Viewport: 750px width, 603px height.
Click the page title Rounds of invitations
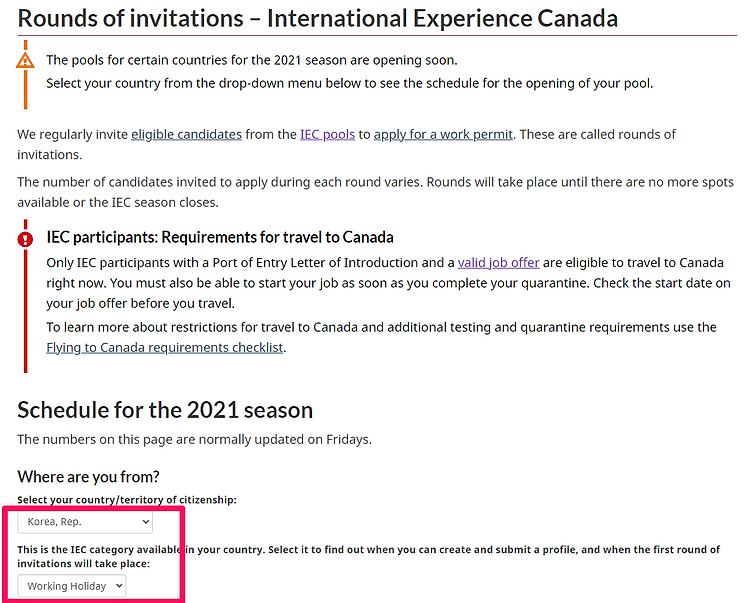point(318,19)
